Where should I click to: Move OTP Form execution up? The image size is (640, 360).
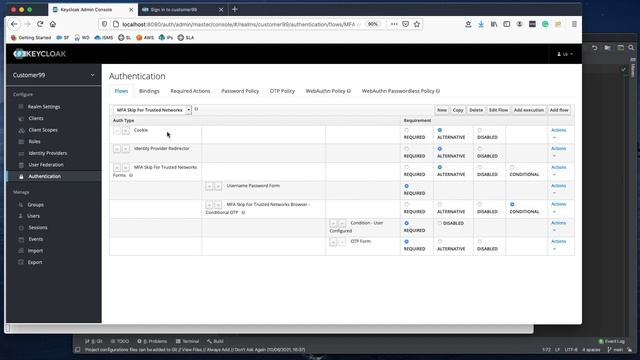tap(333, 242)
